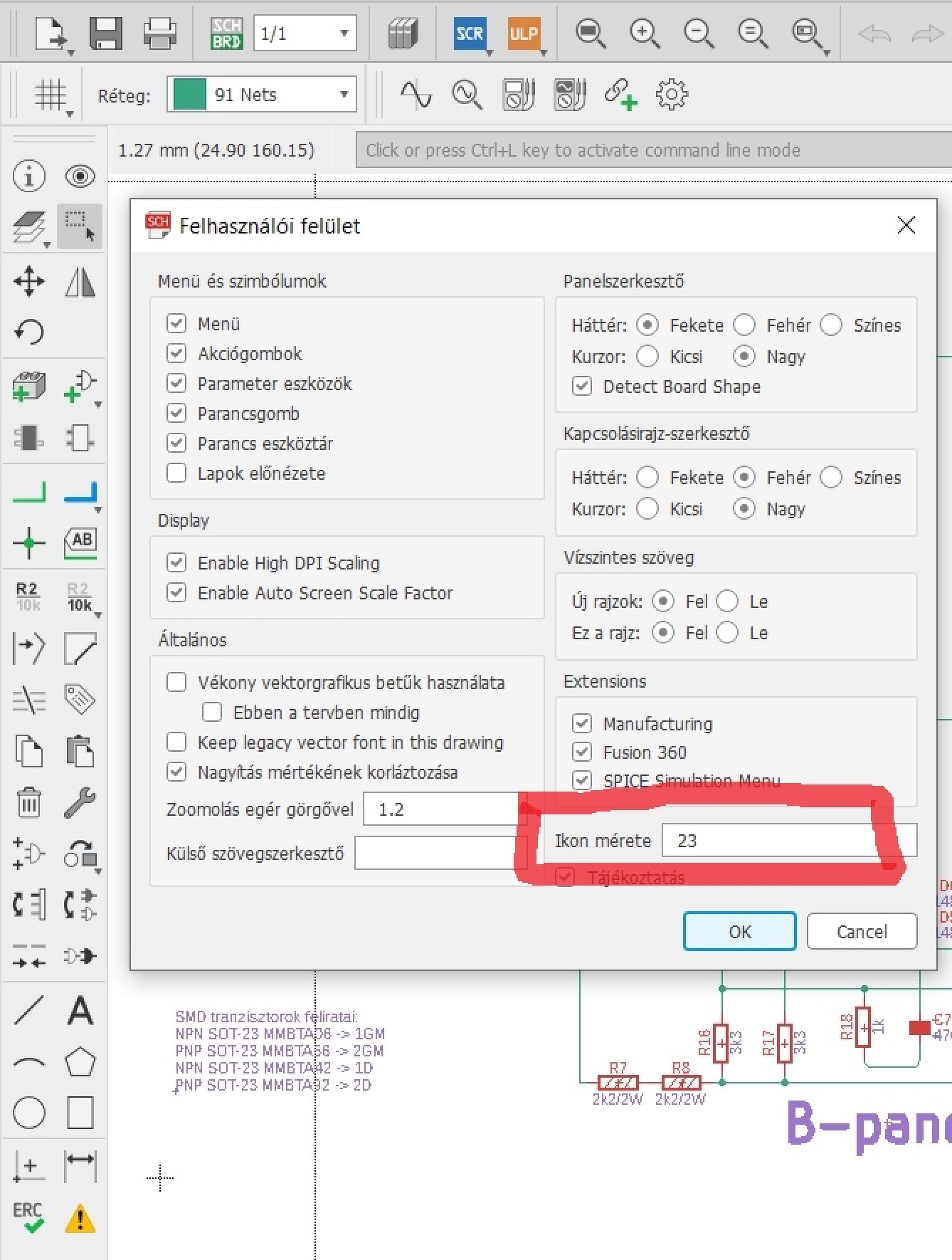The height and width of the screenshot is (1260, 952).
Task: Click the Zoom in magnifier icon
Action: click(645, 33)
